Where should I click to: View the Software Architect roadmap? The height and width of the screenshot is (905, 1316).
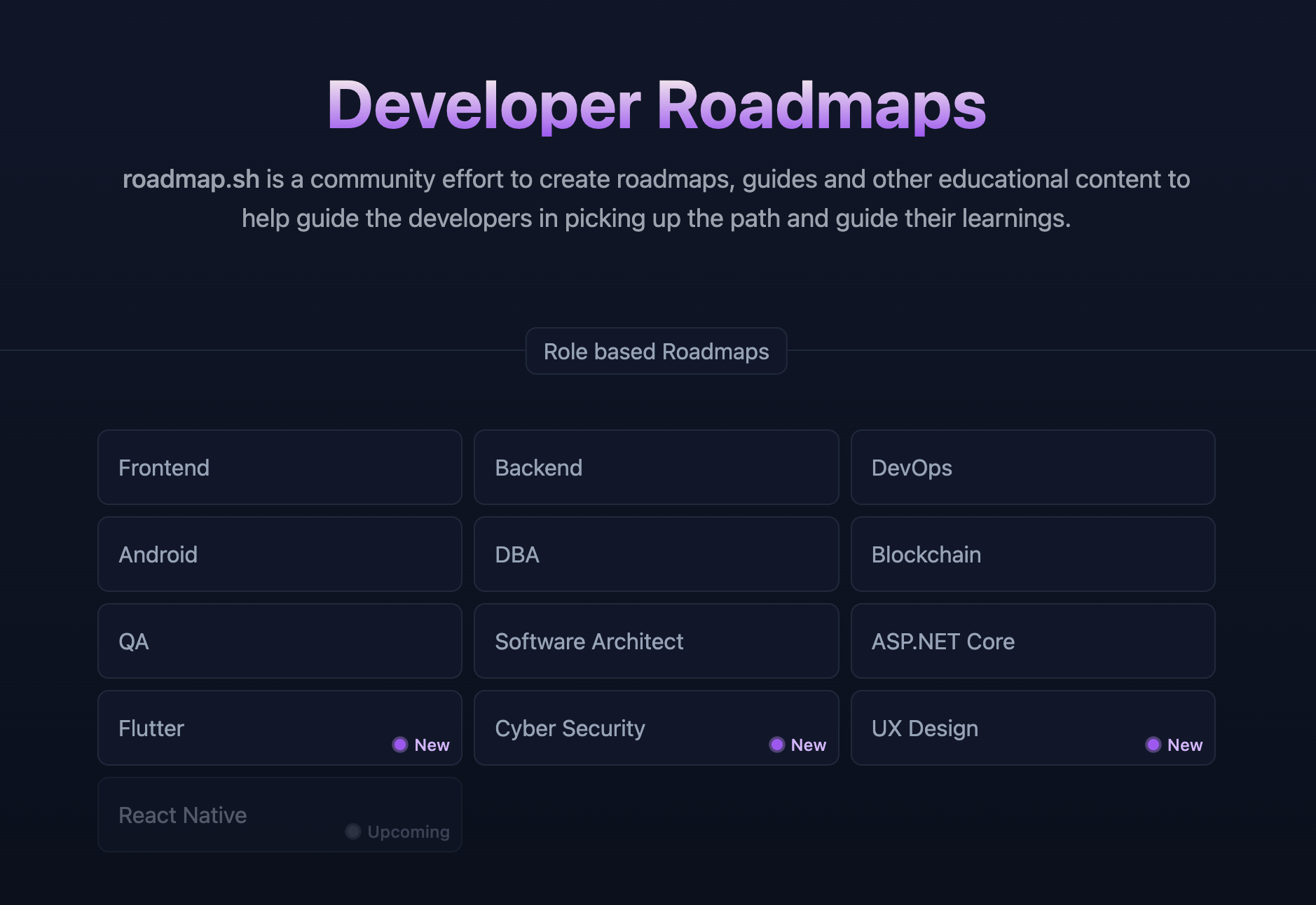[656, 641]
